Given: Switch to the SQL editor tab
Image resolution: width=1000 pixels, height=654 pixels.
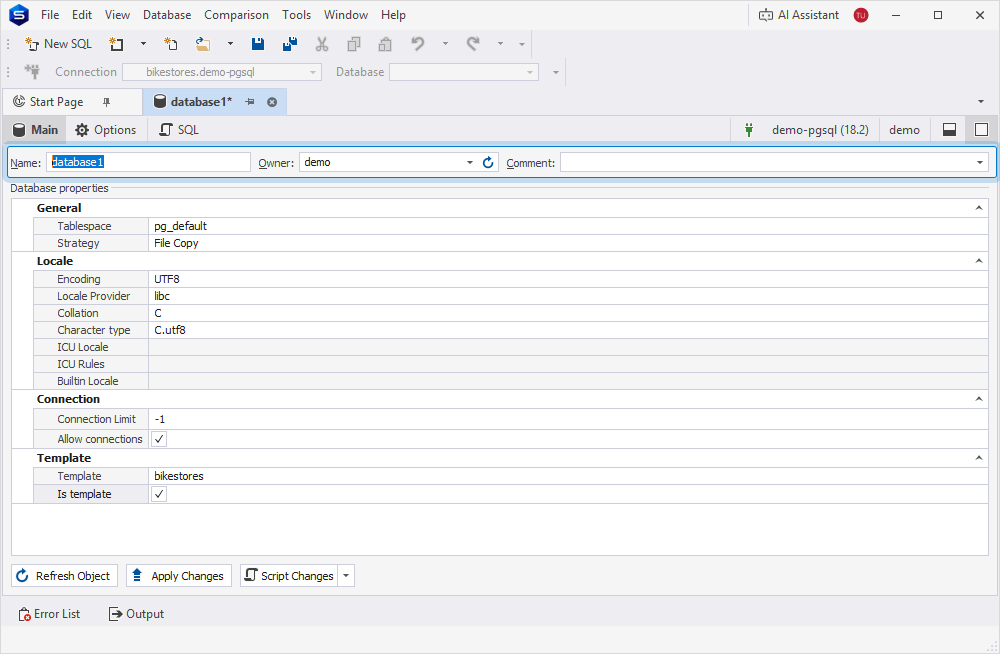Looking at the screenshot, I should (179, 130).
